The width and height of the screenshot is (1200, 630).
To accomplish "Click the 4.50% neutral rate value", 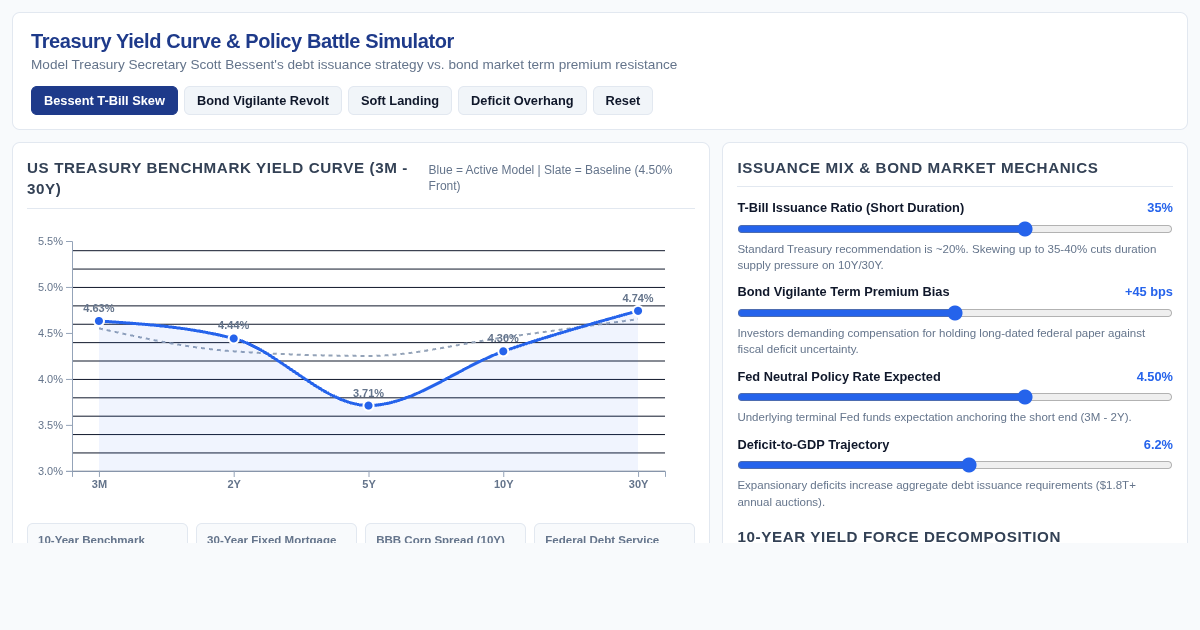I will click(1154, 377).
